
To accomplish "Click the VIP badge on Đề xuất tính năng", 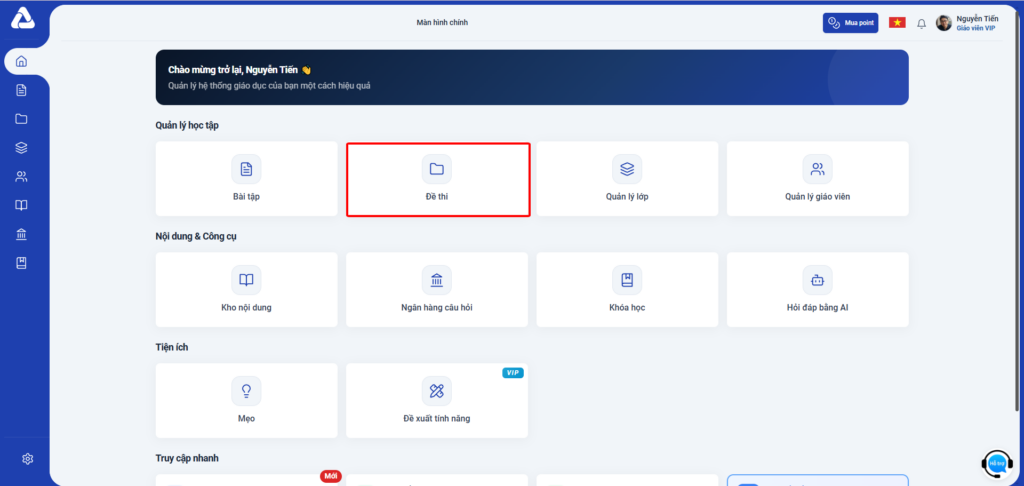I will [x=513, y=372].
